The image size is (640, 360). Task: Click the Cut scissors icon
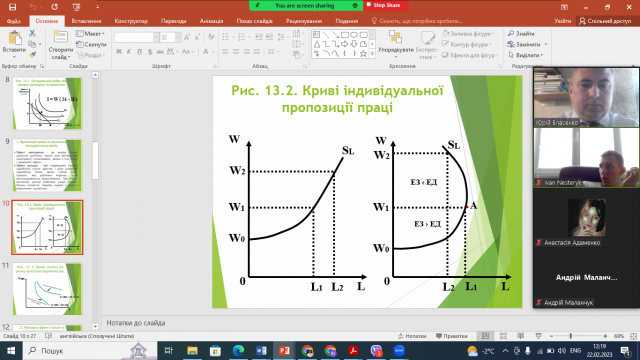32,34
